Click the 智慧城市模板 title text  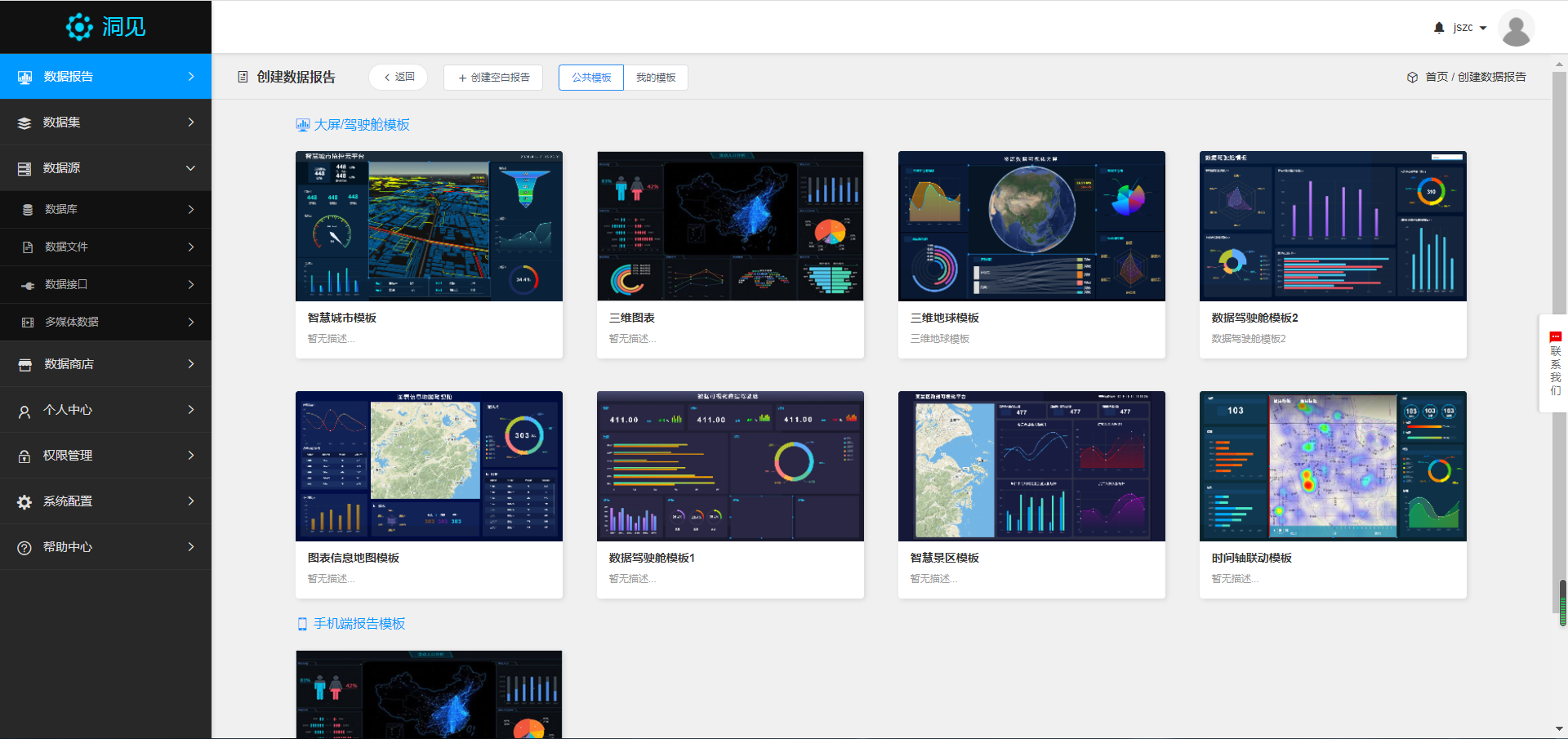[342, 318]
